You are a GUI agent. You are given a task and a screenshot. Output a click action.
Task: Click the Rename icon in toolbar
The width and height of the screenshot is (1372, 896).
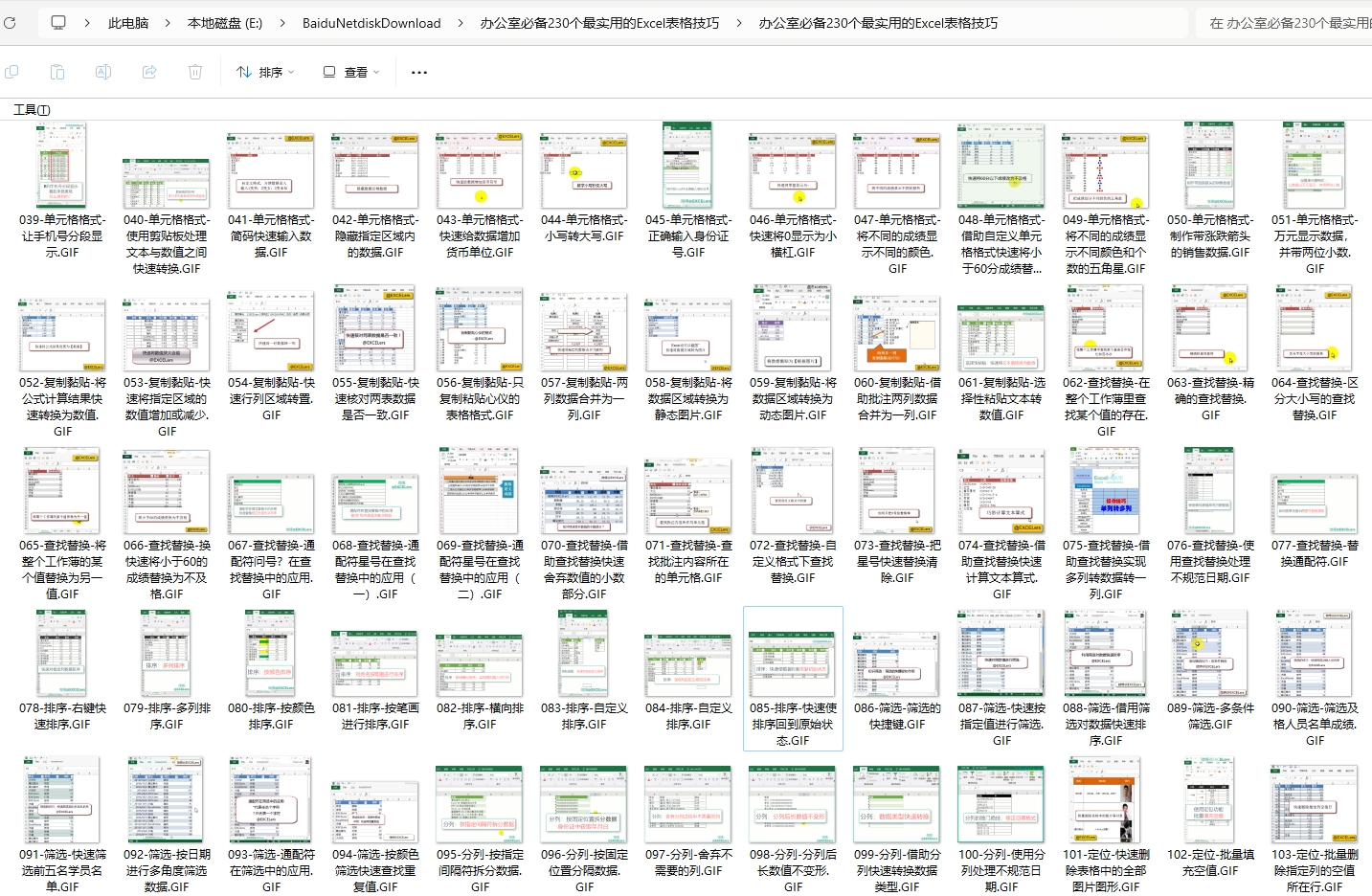pos(103,72)
